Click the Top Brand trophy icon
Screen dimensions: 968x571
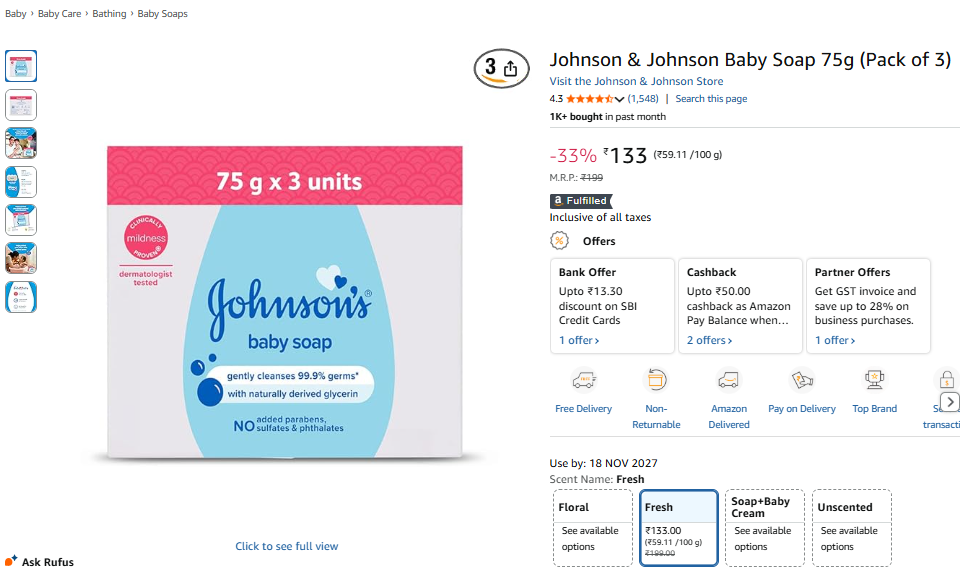874,380
